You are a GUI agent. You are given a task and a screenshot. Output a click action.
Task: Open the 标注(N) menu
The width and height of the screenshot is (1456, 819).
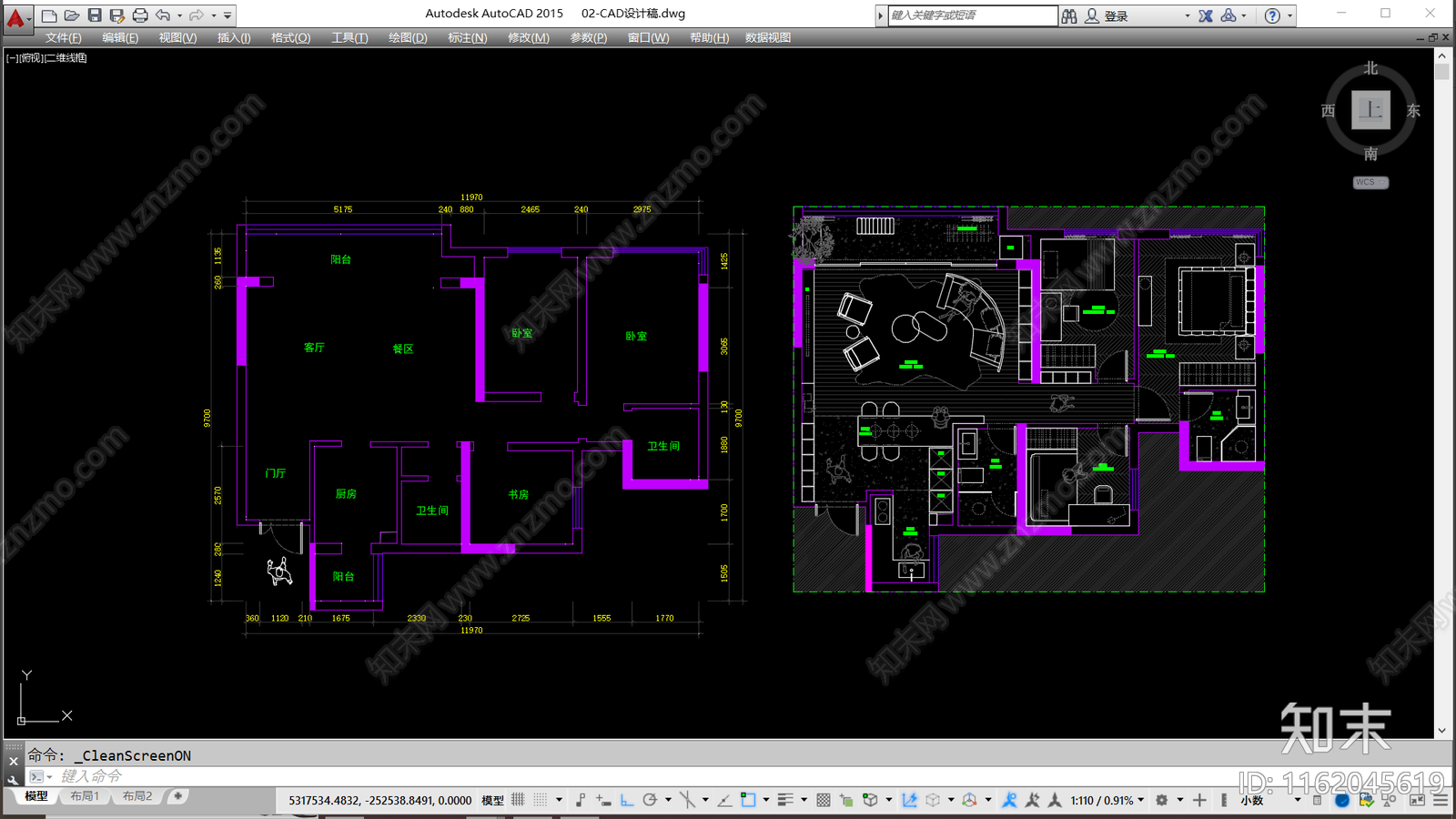[x=468, y=37]
